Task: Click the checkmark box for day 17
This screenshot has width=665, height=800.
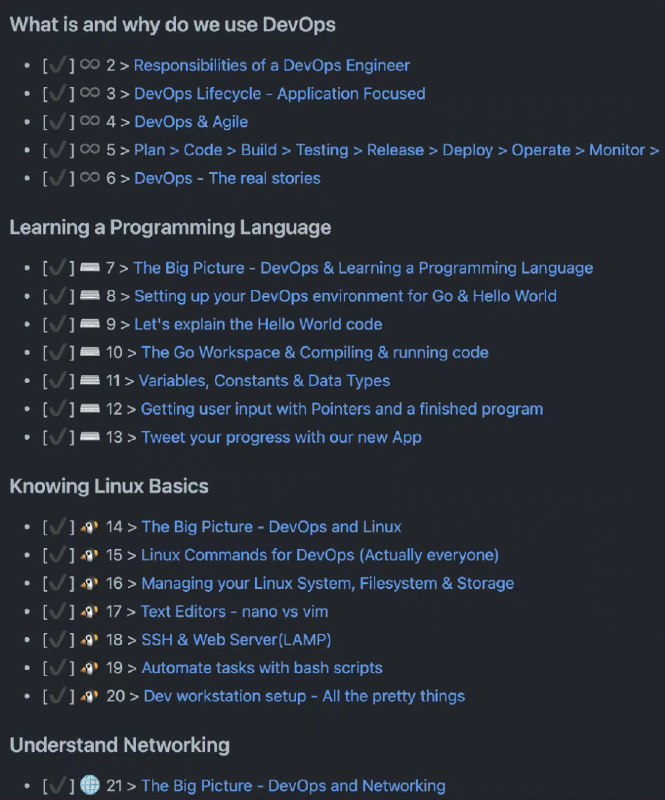Action: pos(58,612)
